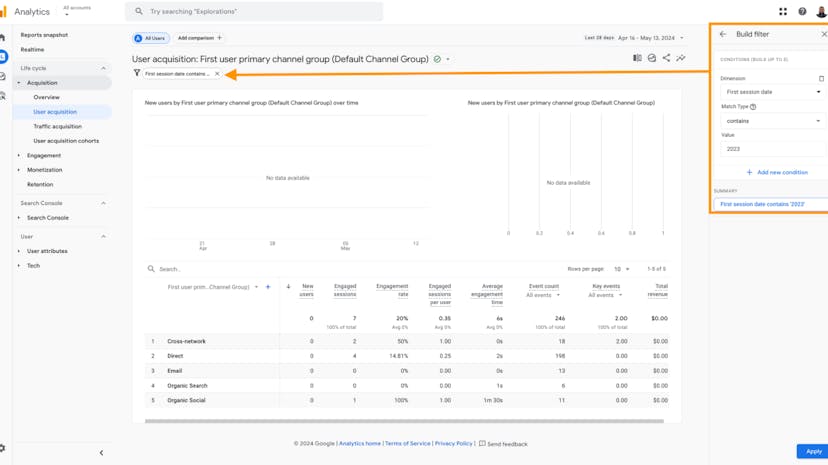This screenshot has width=828, height=465.
Task: Share this report via share icon
Action: [x=666, y=58]
